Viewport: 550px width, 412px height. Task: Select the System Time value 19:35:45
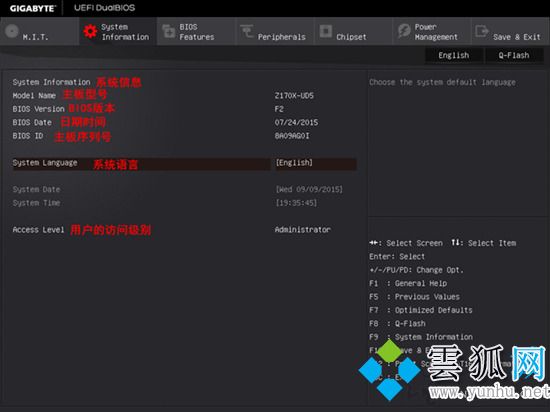click(x=296, y=203)
